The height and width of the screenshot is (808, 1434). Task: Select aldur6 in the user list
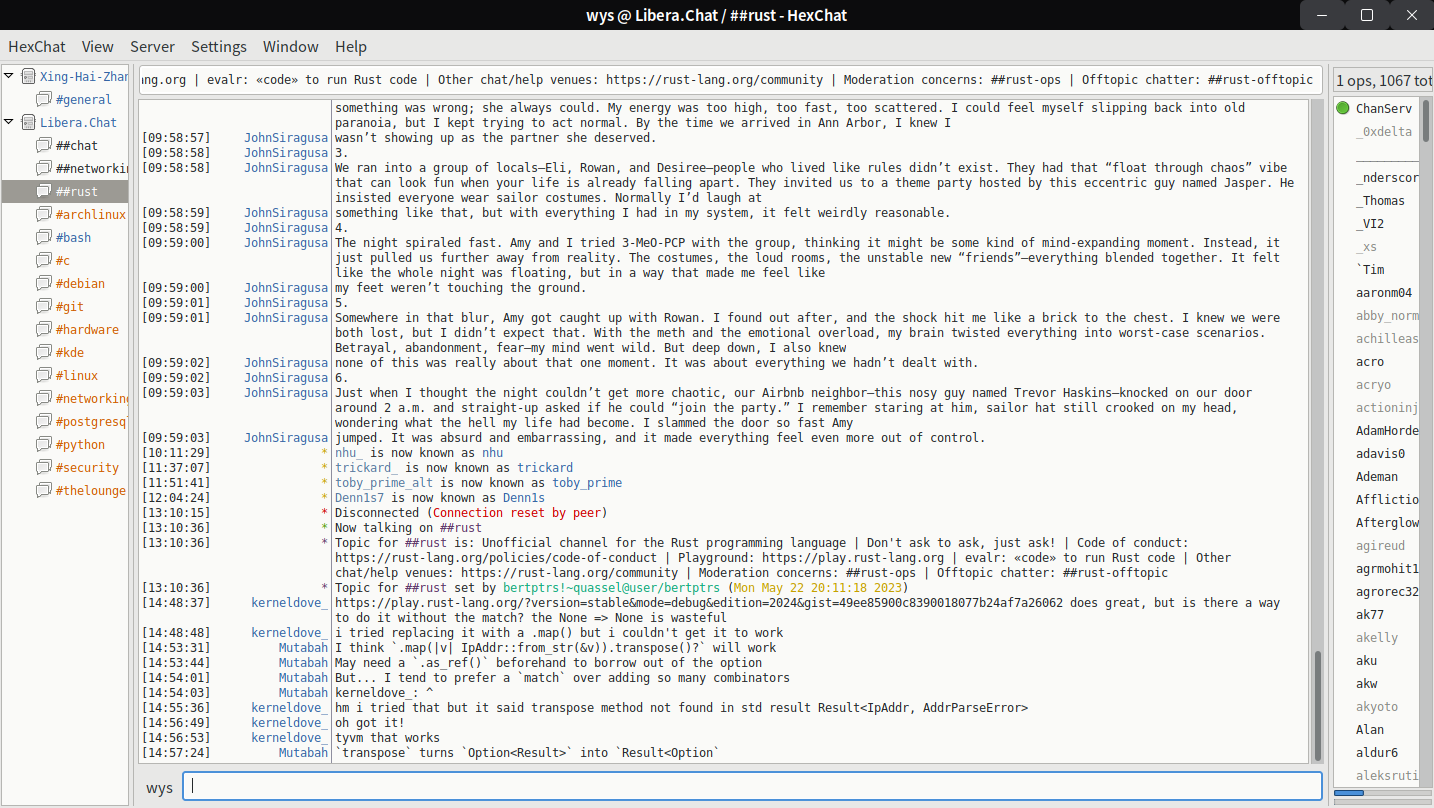click(1377, 752)
